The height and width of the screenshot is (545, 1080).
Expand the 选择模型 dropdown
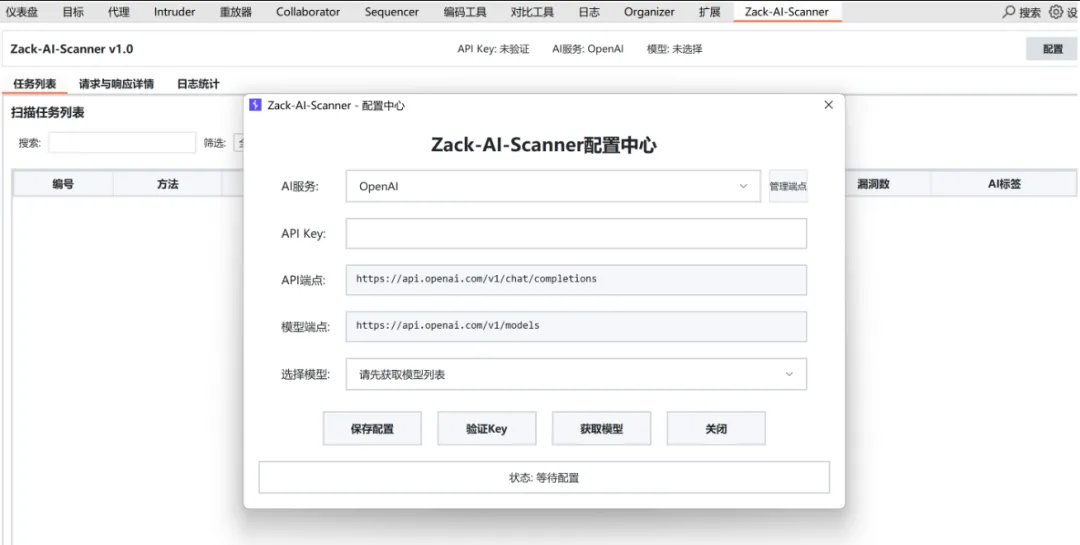(576, 374)
